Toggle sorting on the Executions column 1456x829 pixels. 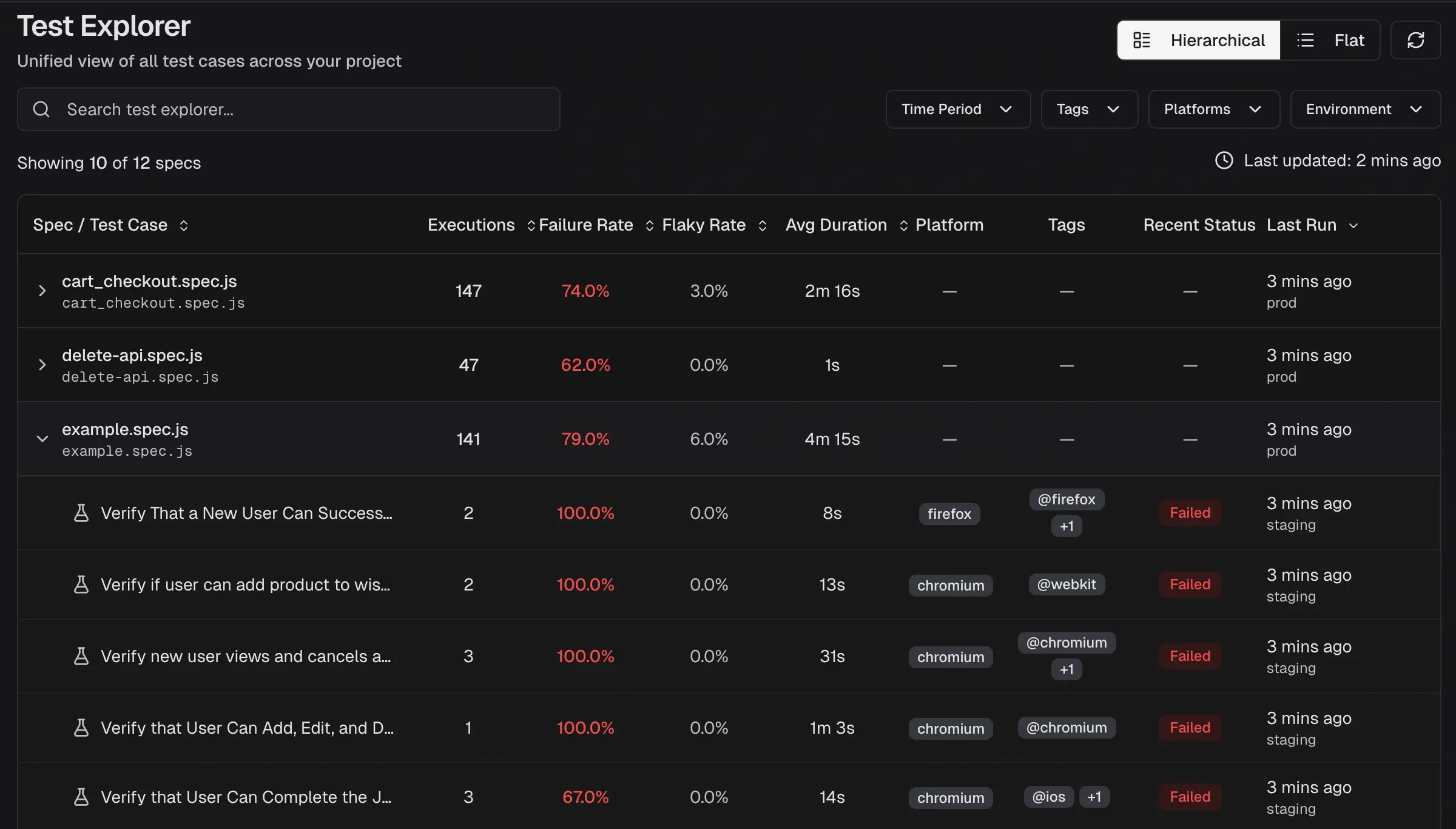pos(530,225)
